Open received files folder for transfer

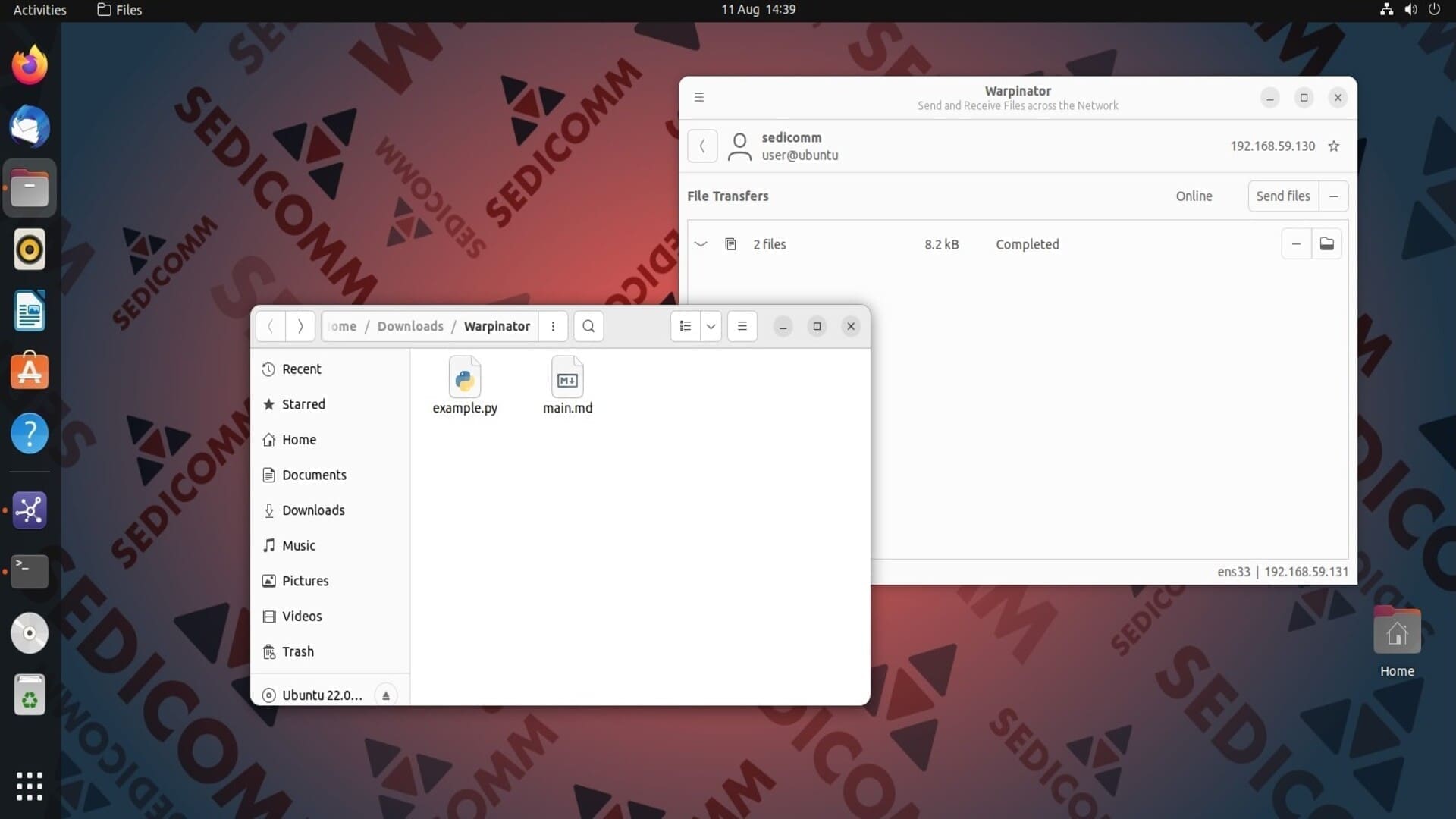[1327, 243]
